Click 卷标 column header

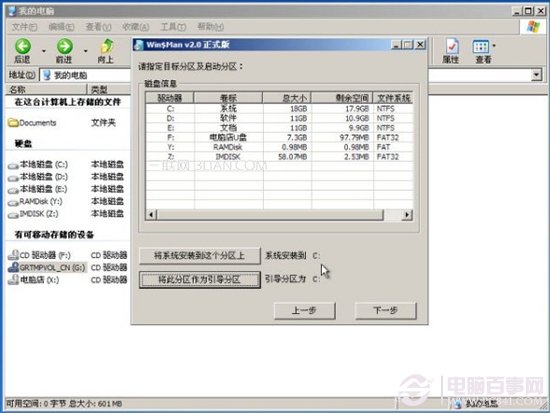(228, 98)
